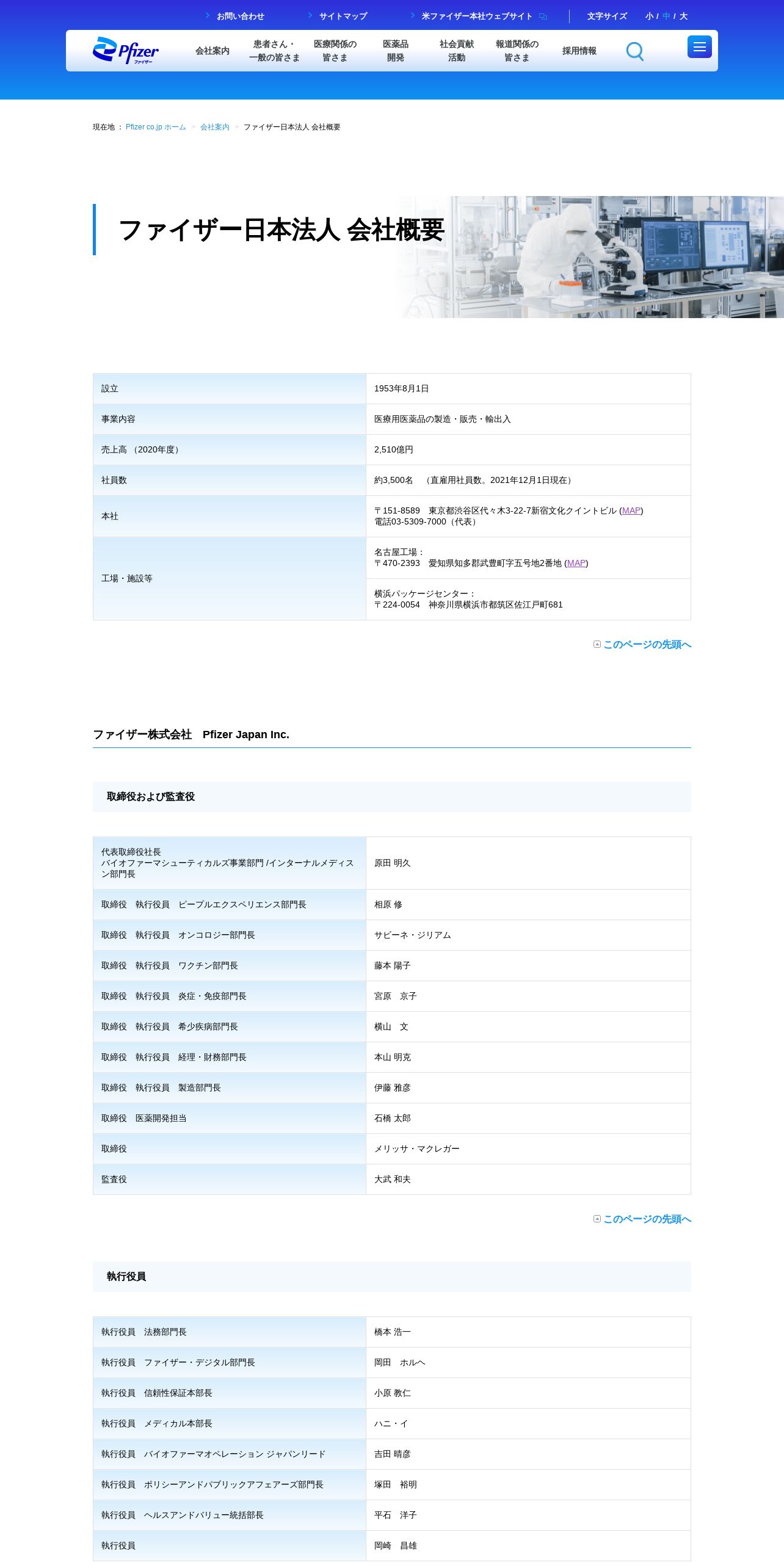Click 医療用医薬品の製造・販売・輸出入 text

[443, 419]
